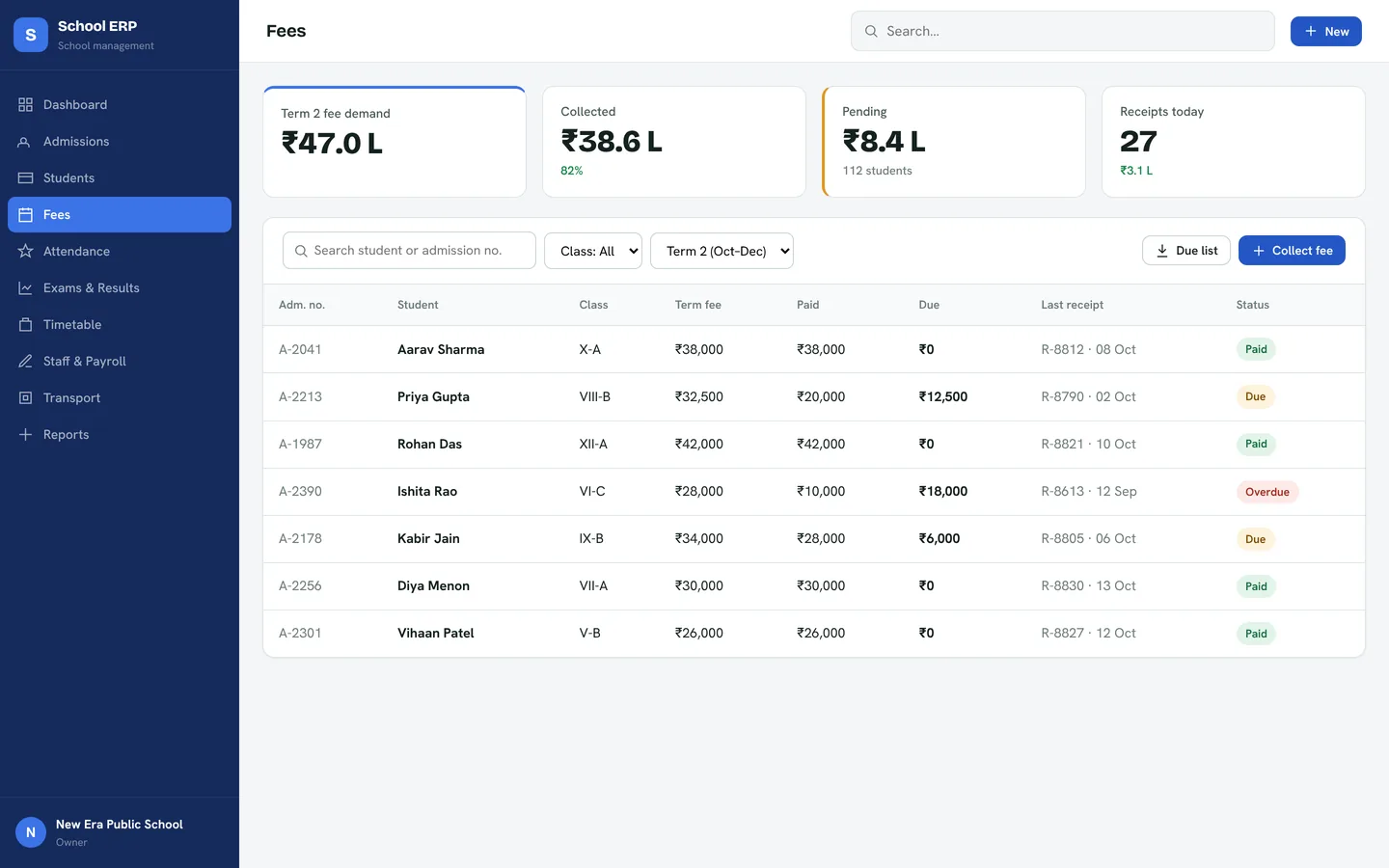1389x868 pixels.
Task: Click receipt R-8613 · 12 Sep
Action: (1089, 491)
